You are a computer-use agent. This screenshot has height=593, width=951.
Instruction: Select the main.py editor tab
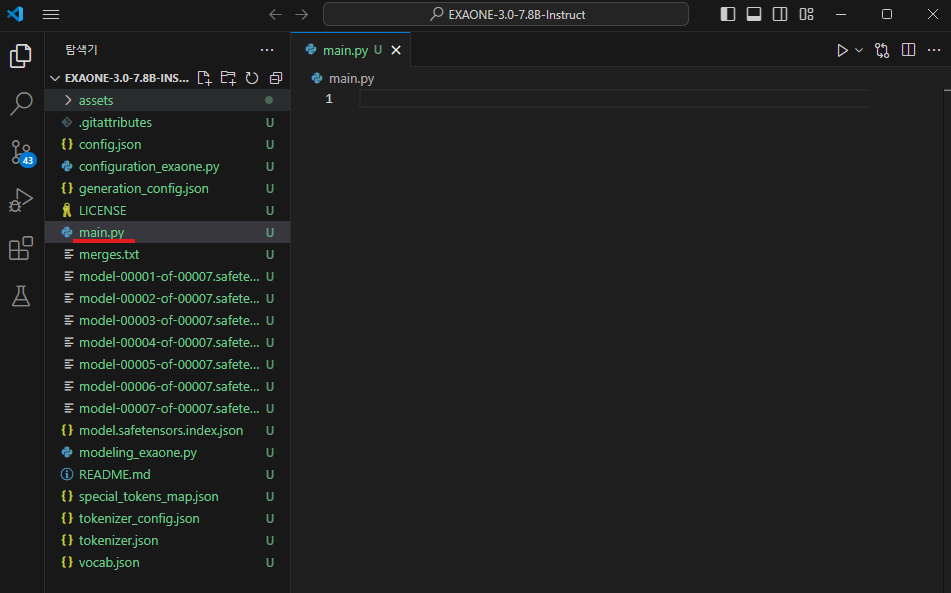[351, 50]
